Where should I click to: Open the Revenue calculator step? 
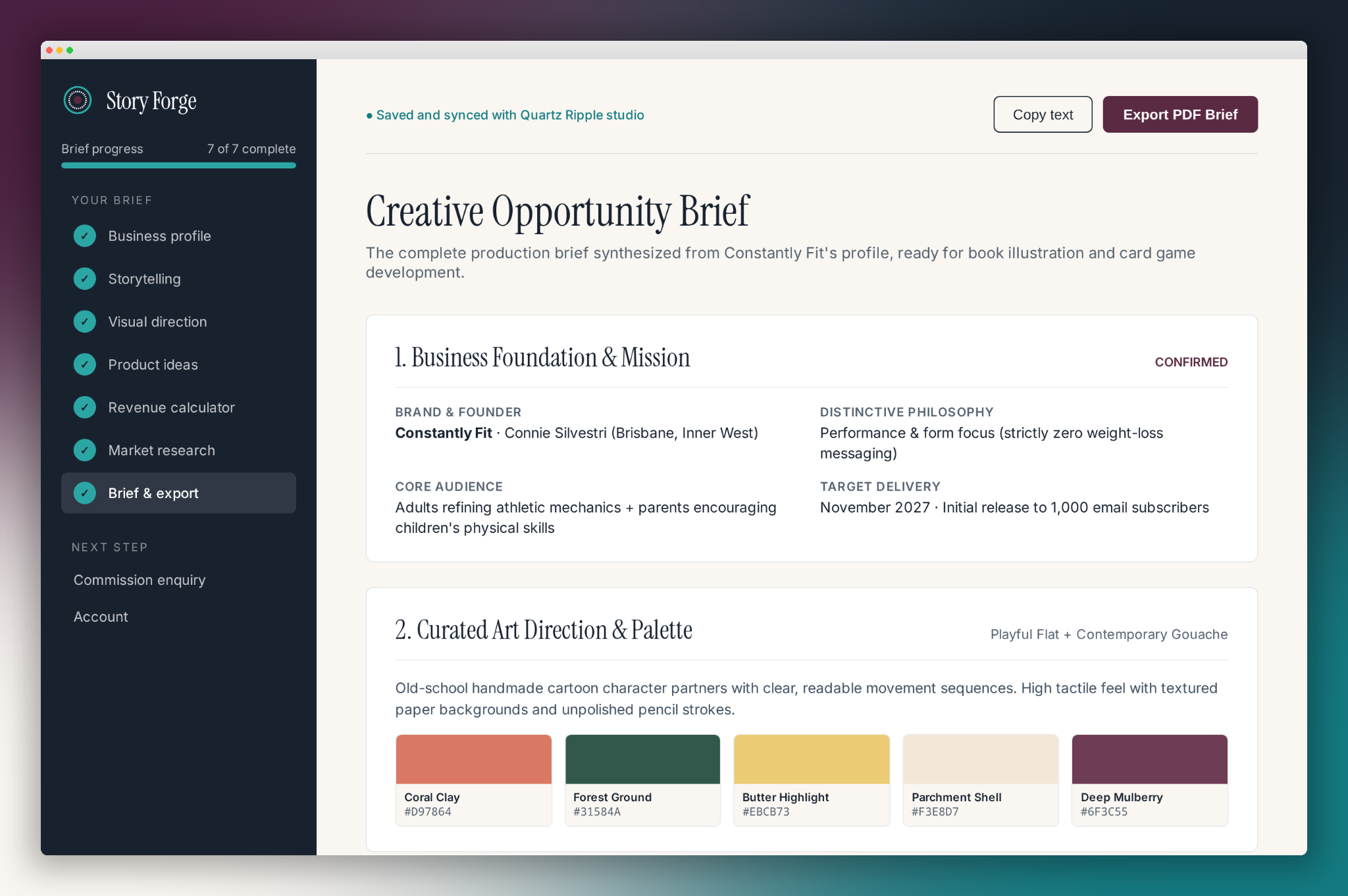(178, 407)
